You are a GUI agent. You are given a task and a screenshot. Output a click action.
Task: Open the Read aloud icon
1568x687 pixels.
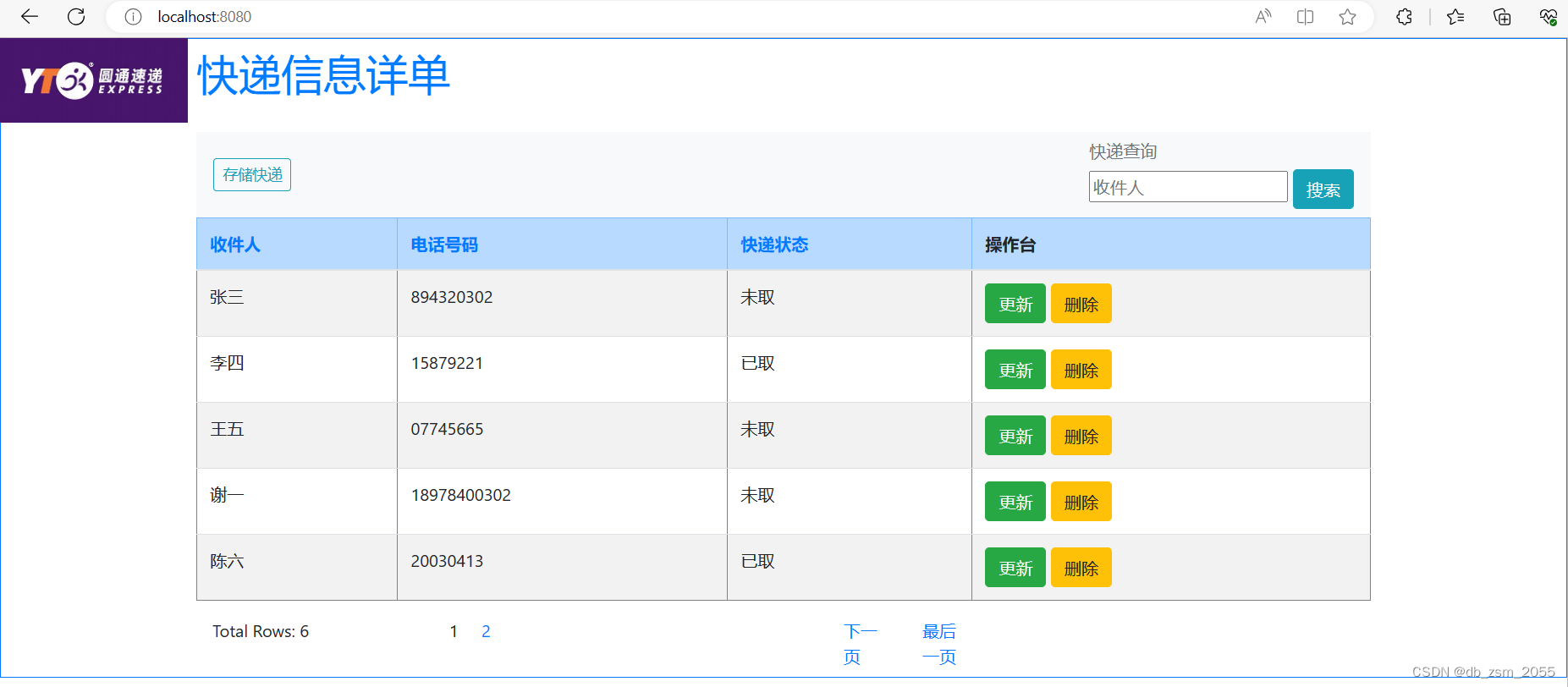(x=1263, y=17)
